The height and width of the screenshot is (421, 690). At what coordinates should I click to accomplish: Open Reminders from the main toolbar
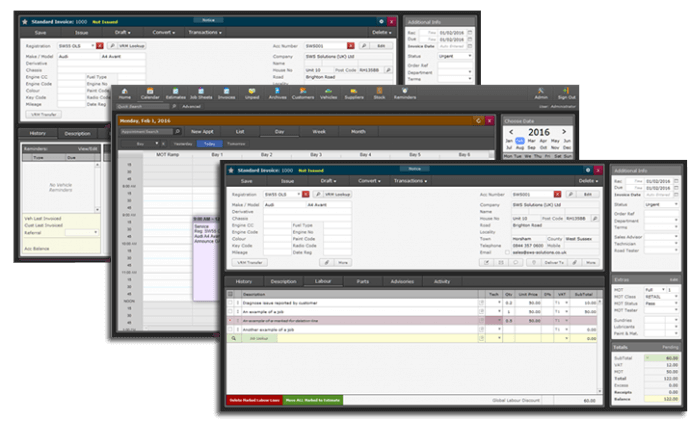click(x=404, y=94)
